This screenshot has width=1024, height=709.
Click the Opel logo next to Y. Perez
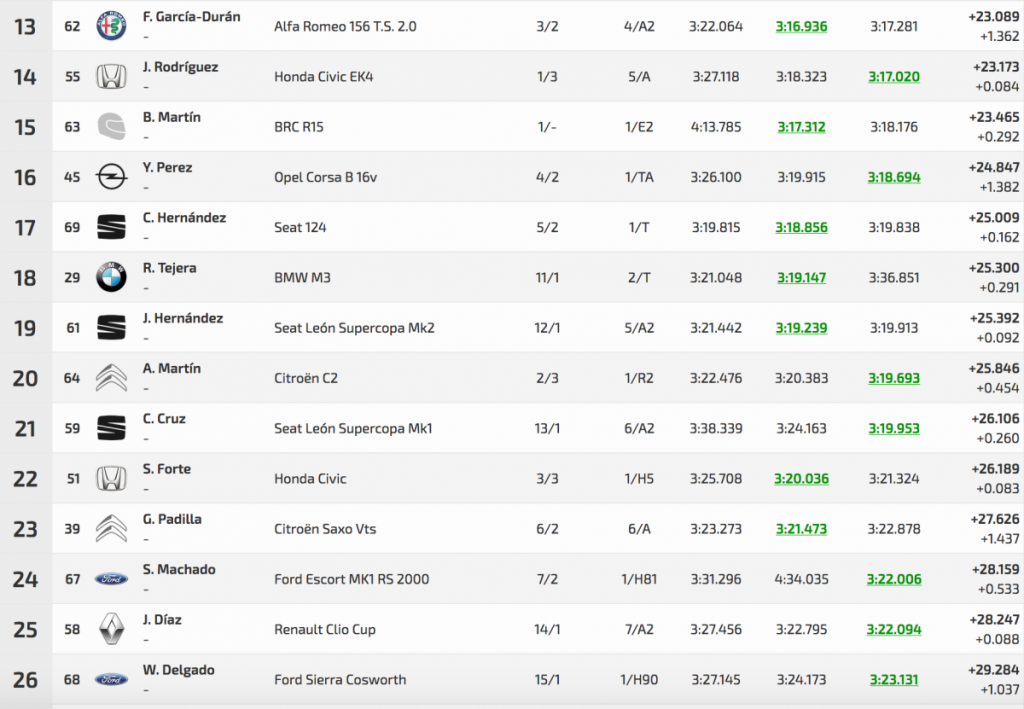tap(111, 177)
